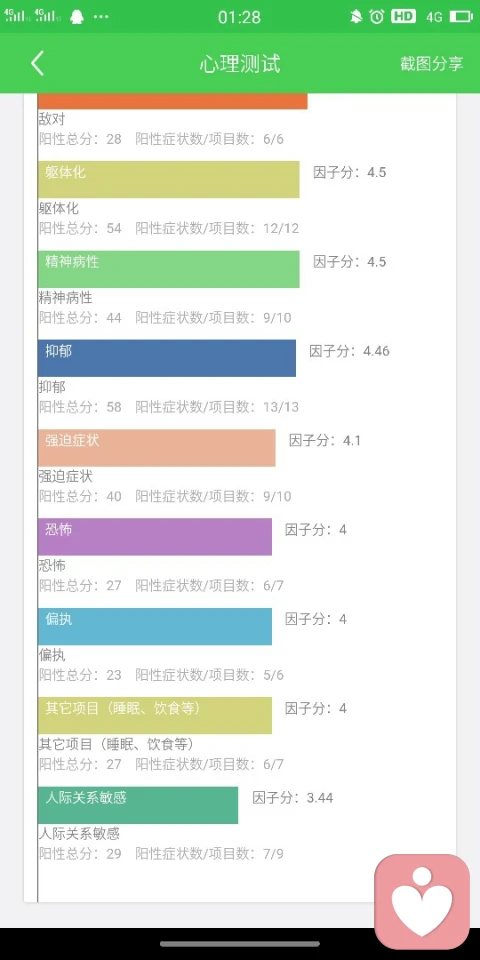Select the 人际关系敏感 teal bar

138,805
